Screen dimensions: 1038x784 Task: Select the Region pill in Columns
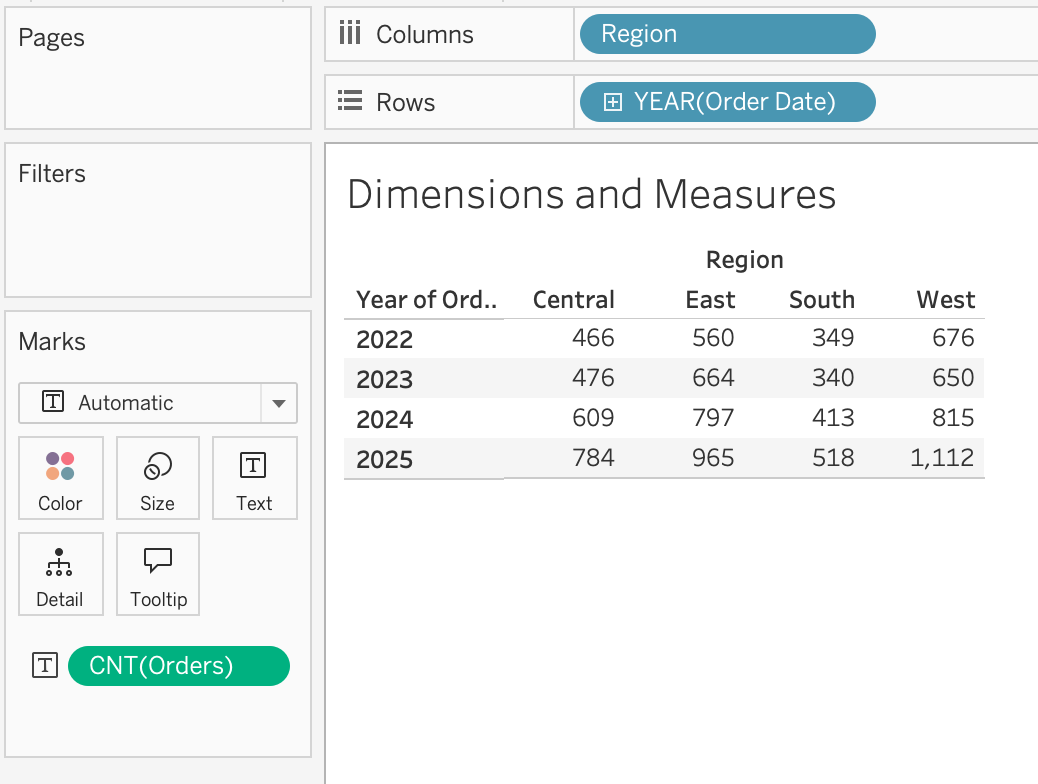pyautogui.click(x=728, y=34)
